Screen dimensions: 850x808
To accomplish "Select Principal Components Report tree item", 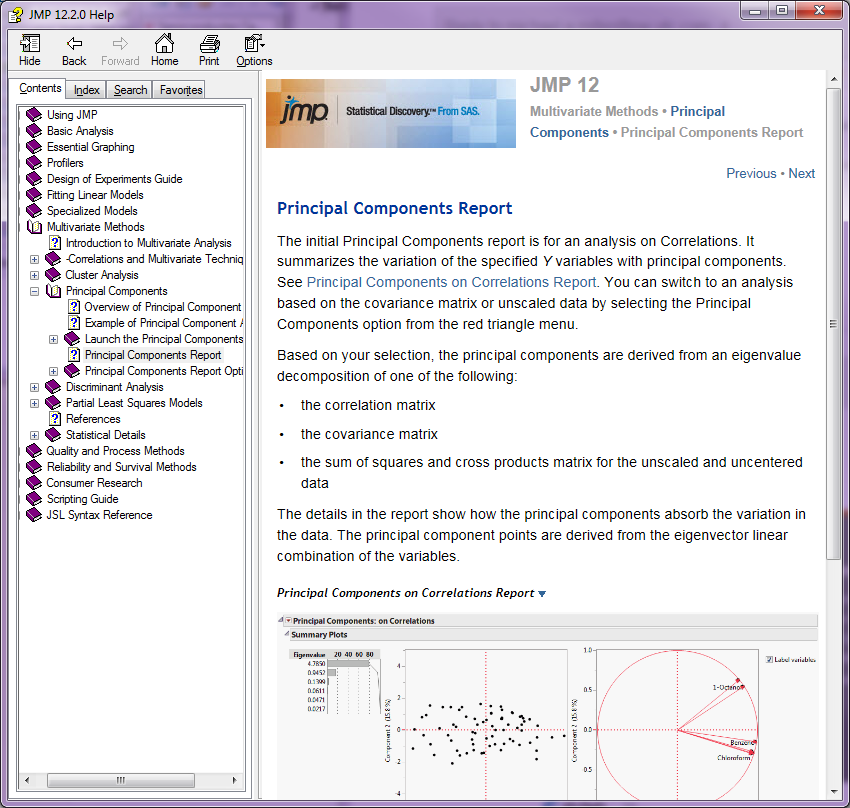I will [153, 355].
